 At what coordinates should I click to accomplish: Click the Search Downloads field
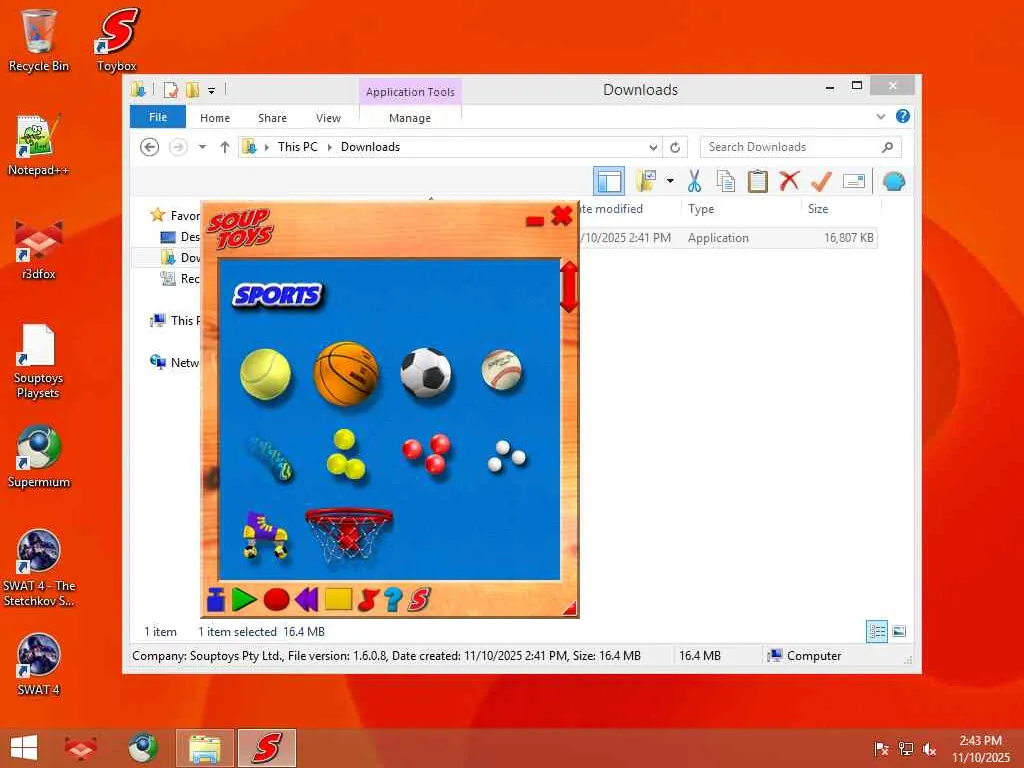pos(801,147)
